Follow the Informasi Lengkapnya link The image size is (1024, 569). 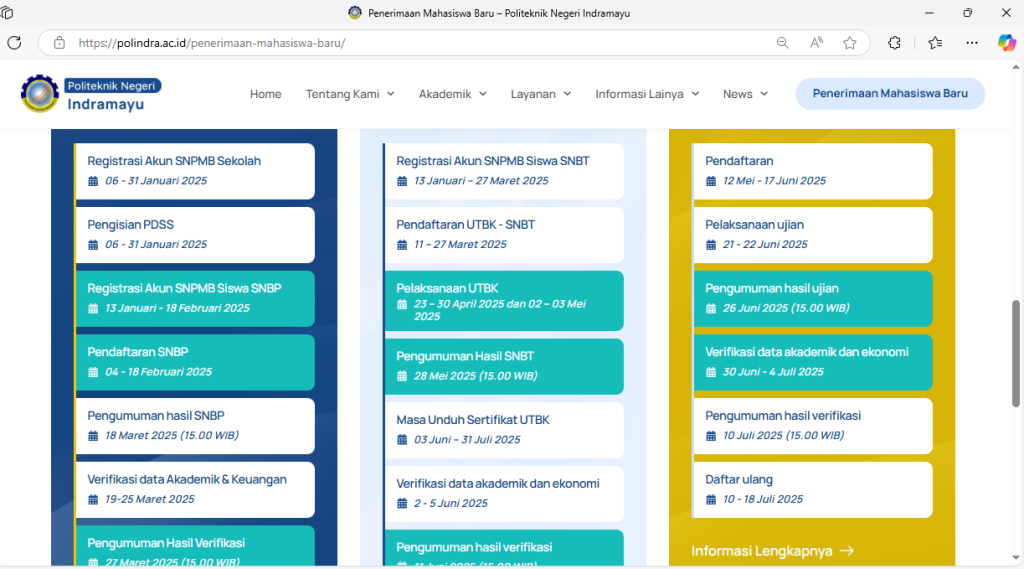tap(772, 551)
